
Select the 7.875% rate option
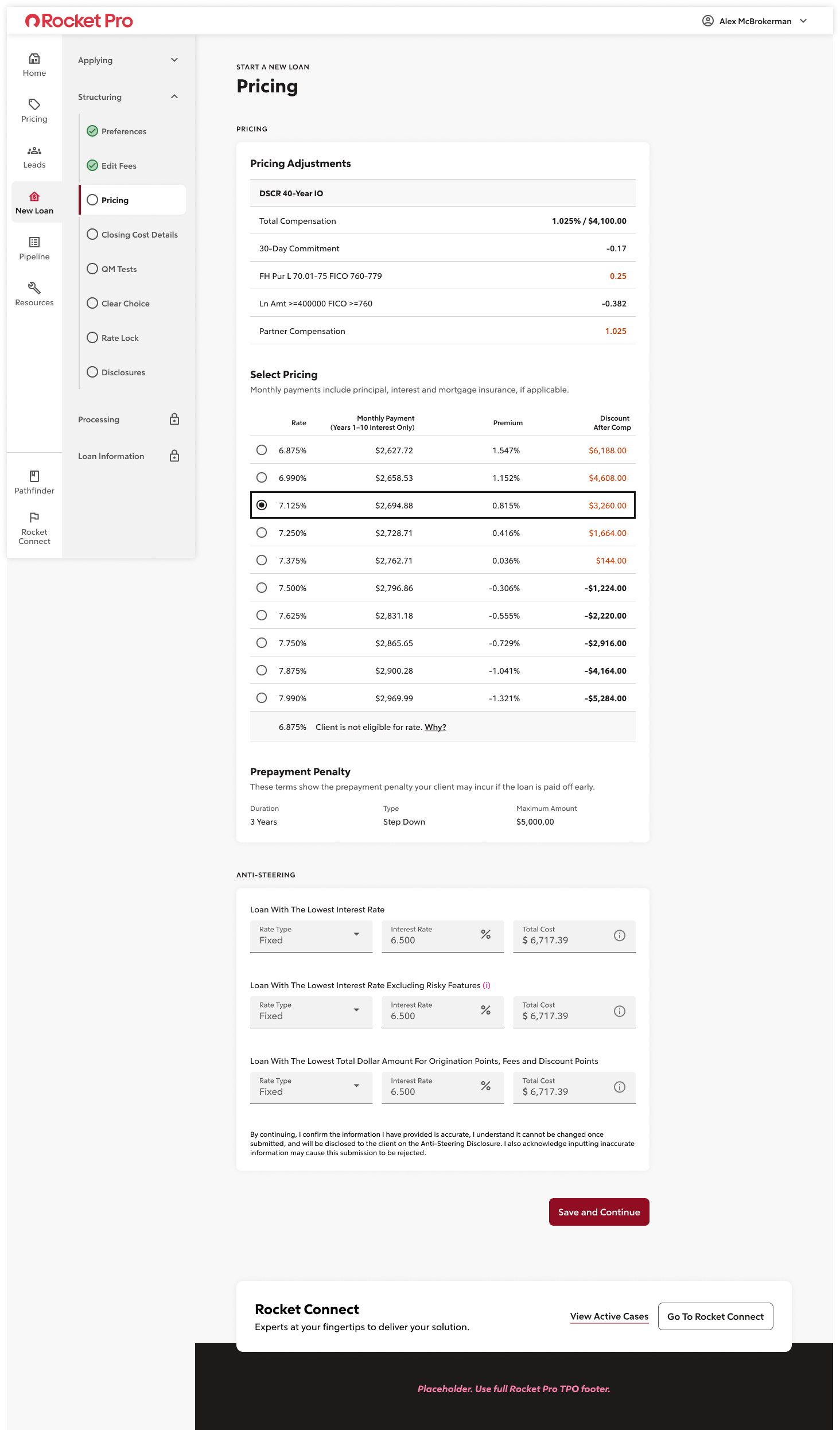[262, 671]
